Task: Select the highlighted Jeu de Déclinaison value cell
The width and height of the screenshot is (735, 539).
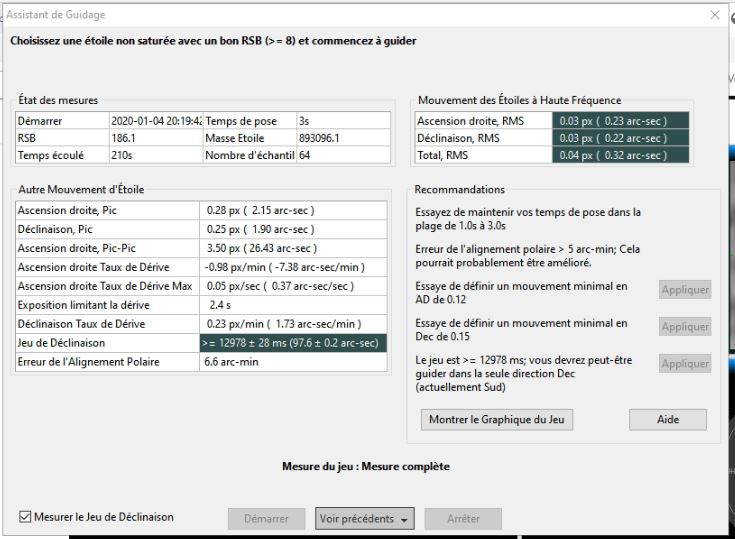Action: pos(292,343)
